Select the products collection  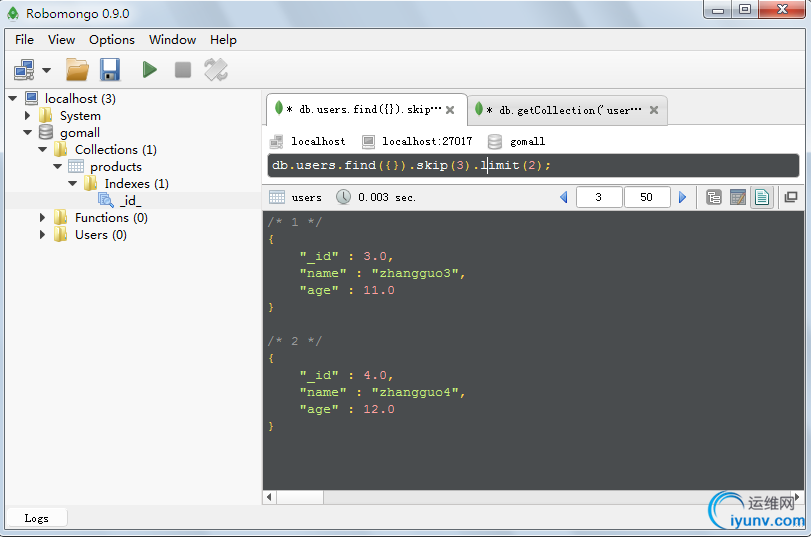tap(116, 167)
